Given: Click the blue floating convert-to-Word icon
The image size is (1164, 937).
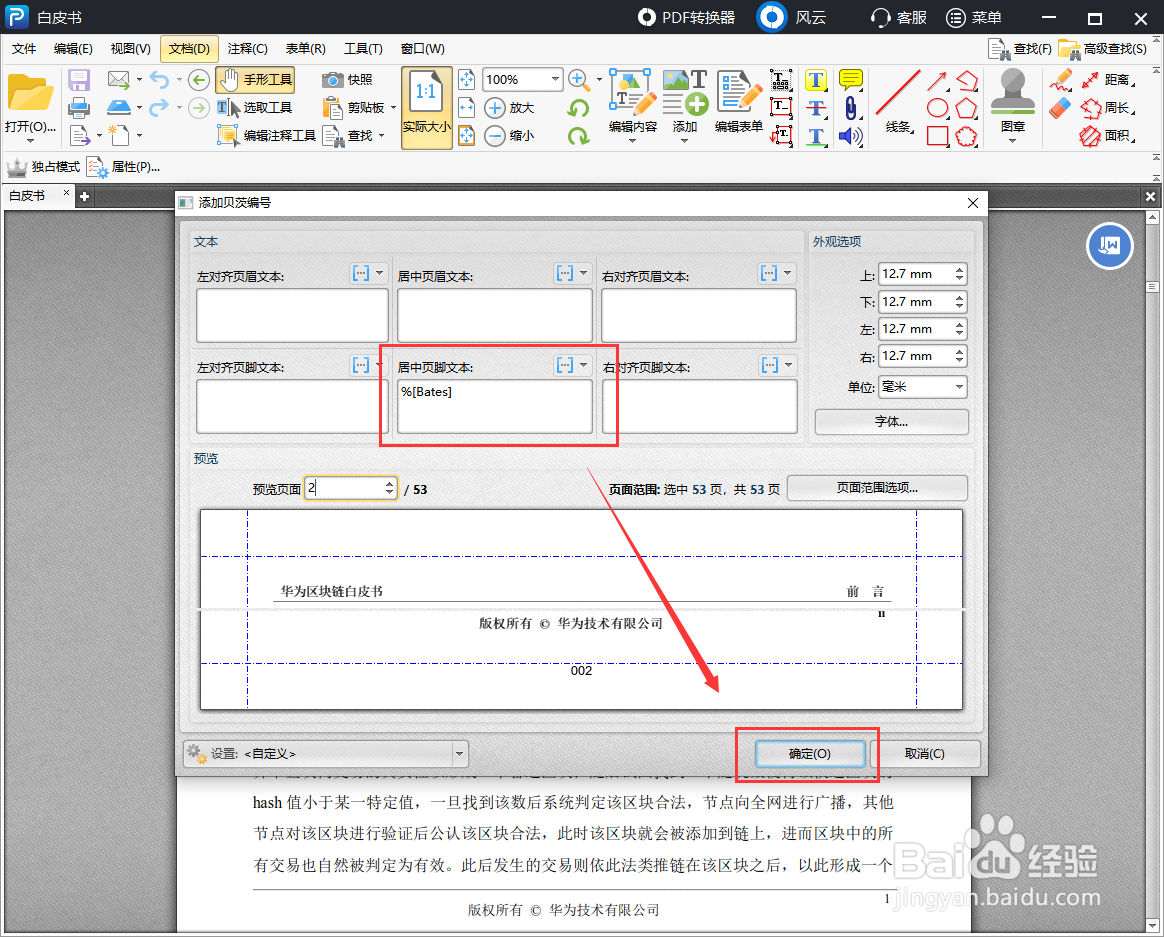Looking at the screenshot, I should tap(1109, 246).
